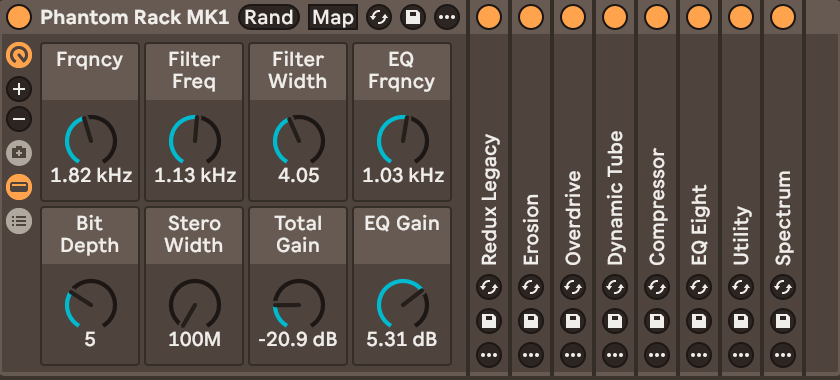Save the Utility preset
The height and width of the screenshot is (380, 840).
click(741, 321)
